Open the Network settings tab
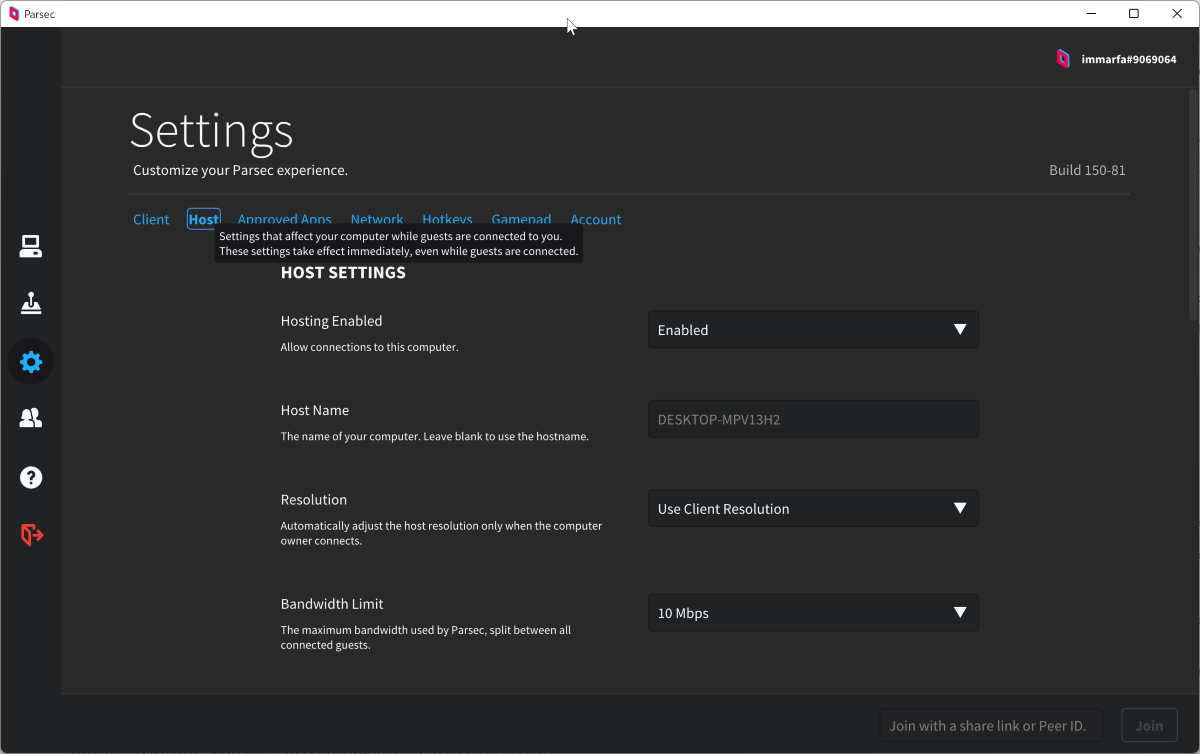Image resolution: width=1200 pixels, height=754 pixels. point(377,220)
